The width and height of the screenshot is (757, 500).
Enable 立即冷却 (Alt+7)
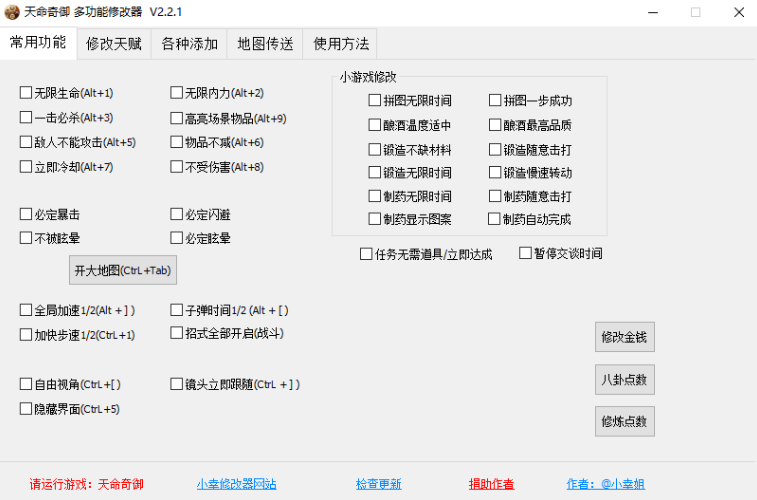(x=26, y=167)
